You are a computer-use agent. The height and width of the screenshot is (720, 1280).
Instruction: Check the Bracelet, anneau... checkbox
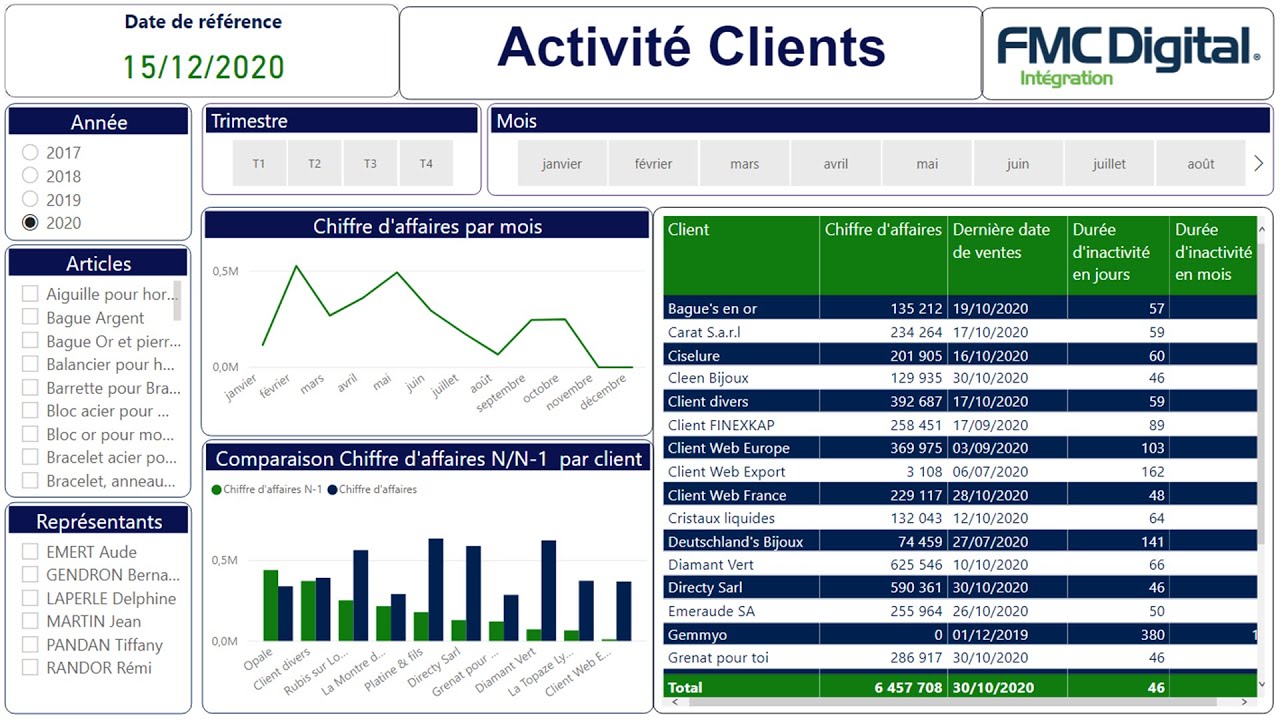coord(30,481)
